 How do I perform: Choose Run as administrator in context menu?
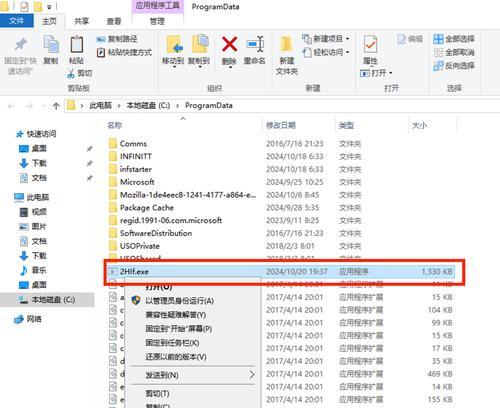click(179, 301)
